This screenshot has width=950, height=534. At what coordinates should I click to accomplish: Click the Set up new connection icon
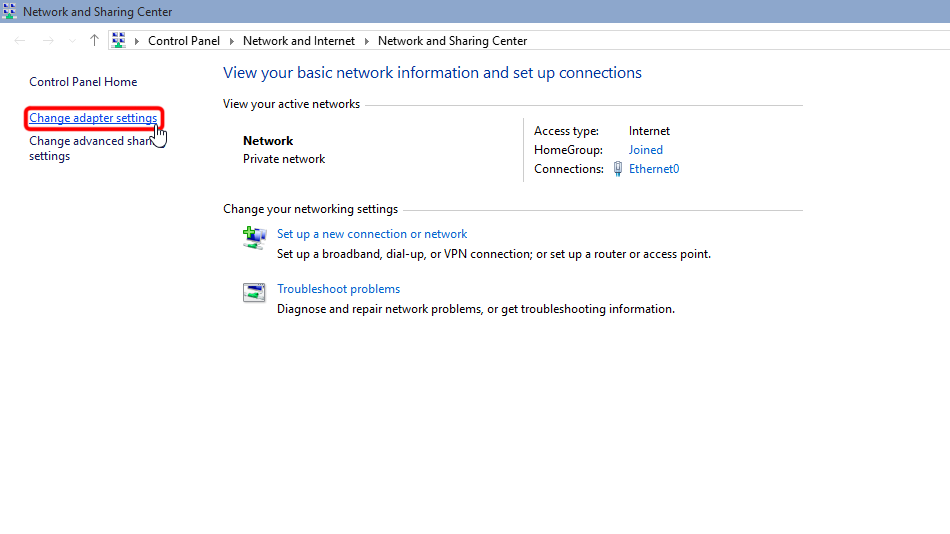254,237
